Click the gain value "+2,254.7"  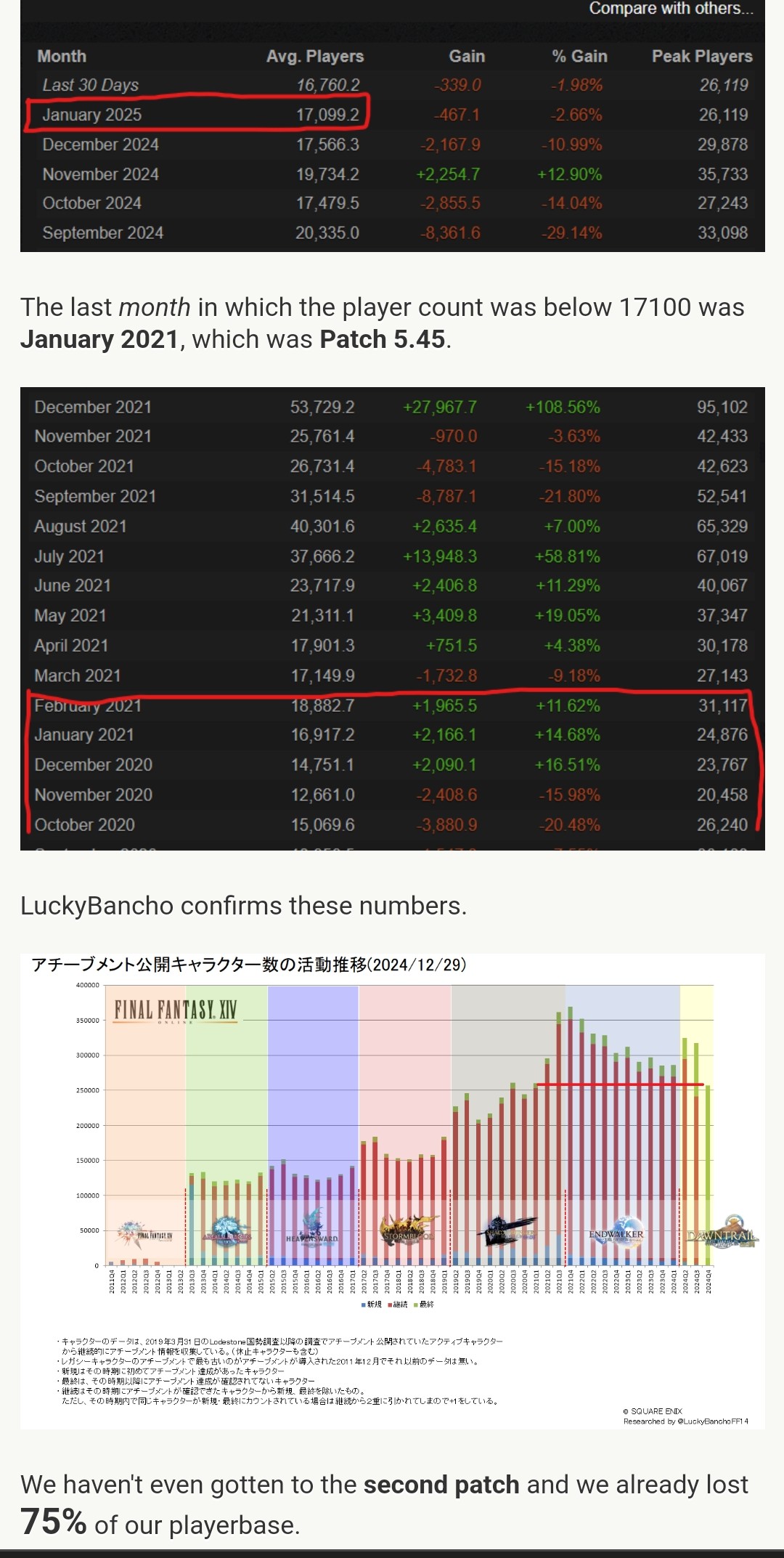click(448, 174)
